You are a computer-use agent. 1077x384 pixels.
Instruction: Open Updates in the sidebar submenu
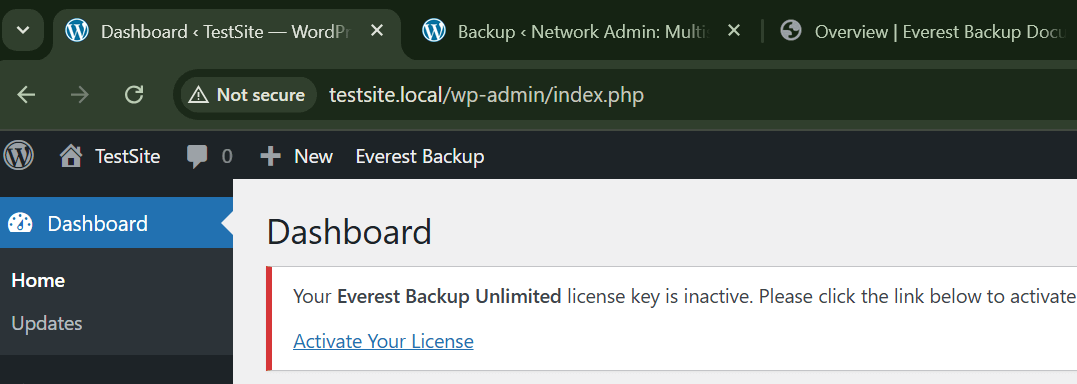tap(47, 323)
